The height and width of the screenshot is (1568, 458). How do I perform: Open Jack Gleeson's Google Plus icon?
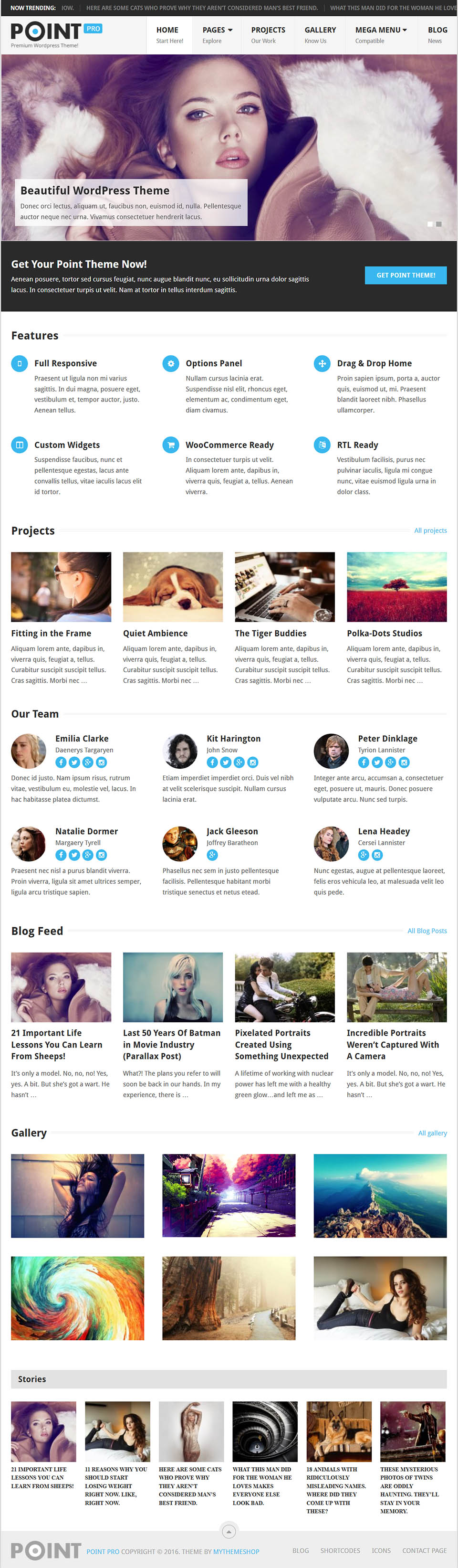pos(212,855)
